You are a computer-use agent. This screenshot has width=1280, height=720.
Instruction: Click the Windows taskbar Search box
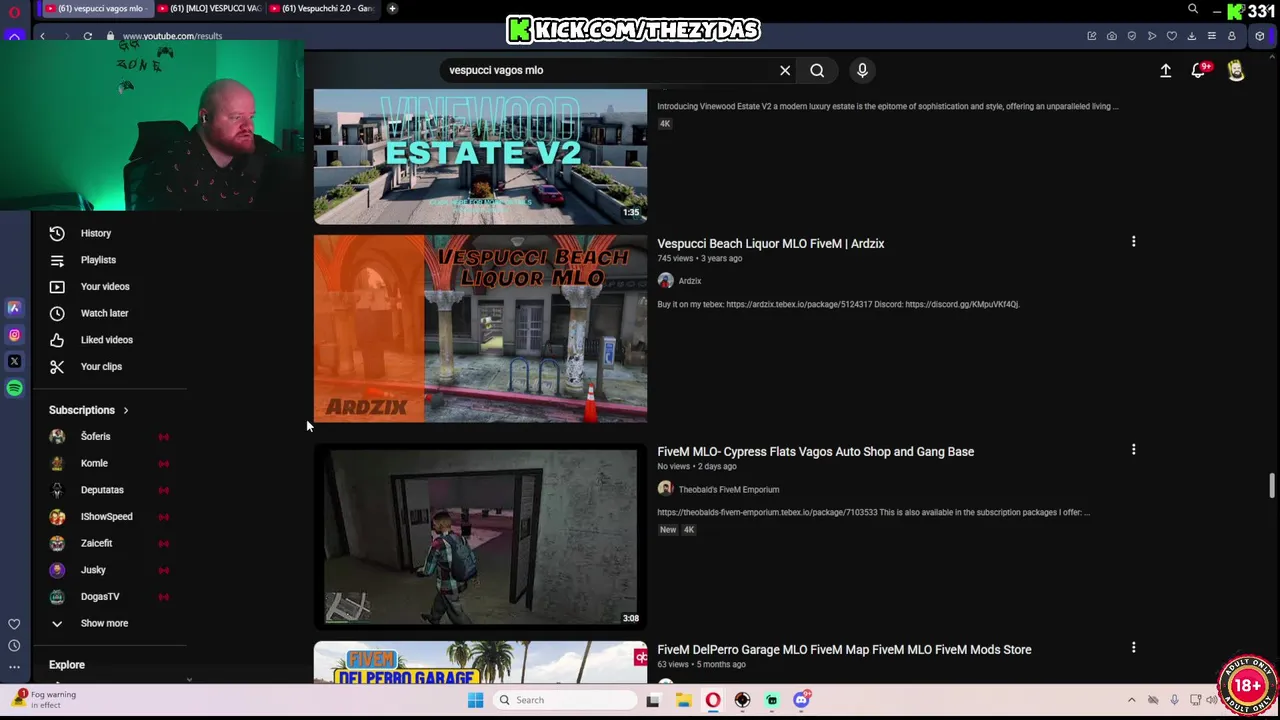(564, 700)
